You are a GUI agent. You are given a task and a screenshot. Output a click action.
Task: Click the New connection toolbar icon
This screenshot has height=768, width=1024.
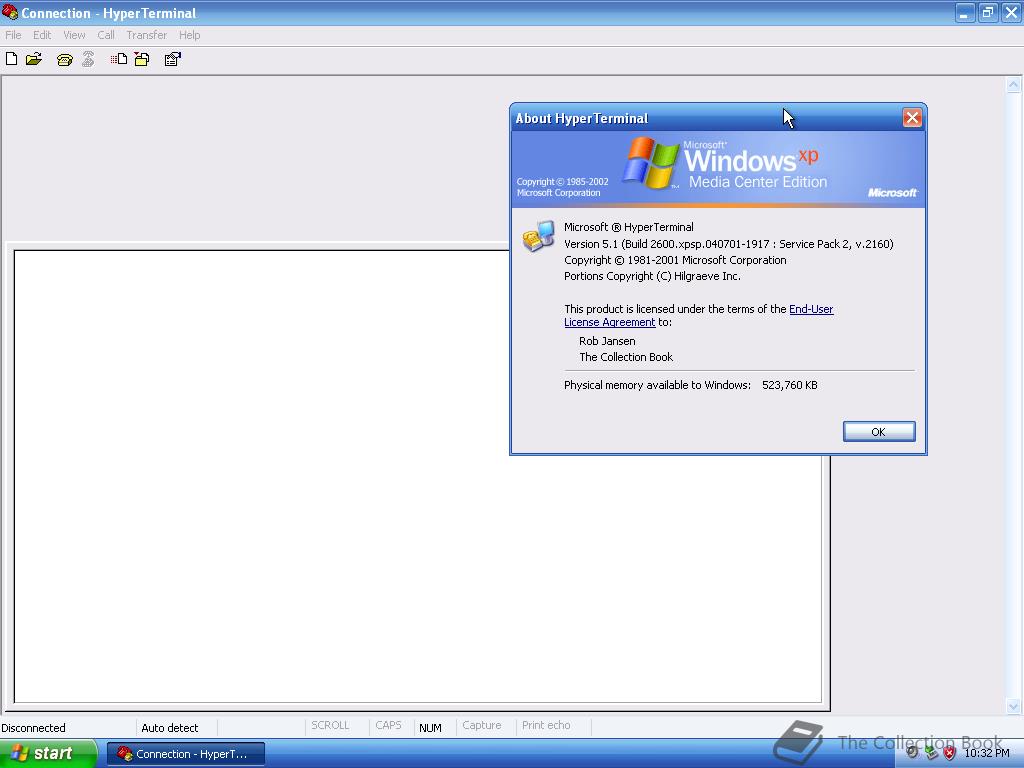click(11, 59)
